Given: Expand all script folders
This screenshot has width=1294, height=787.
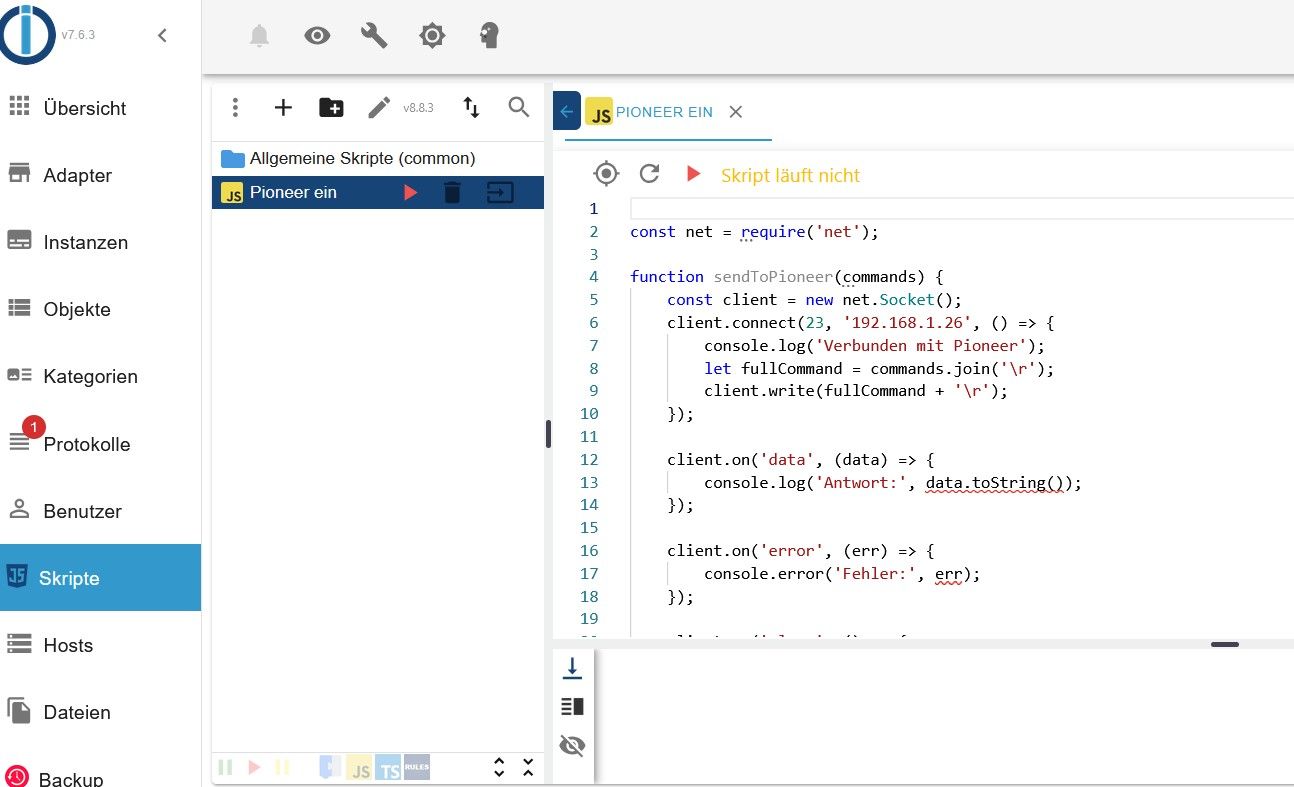Looking at the screenshot, I should point(499,767).
